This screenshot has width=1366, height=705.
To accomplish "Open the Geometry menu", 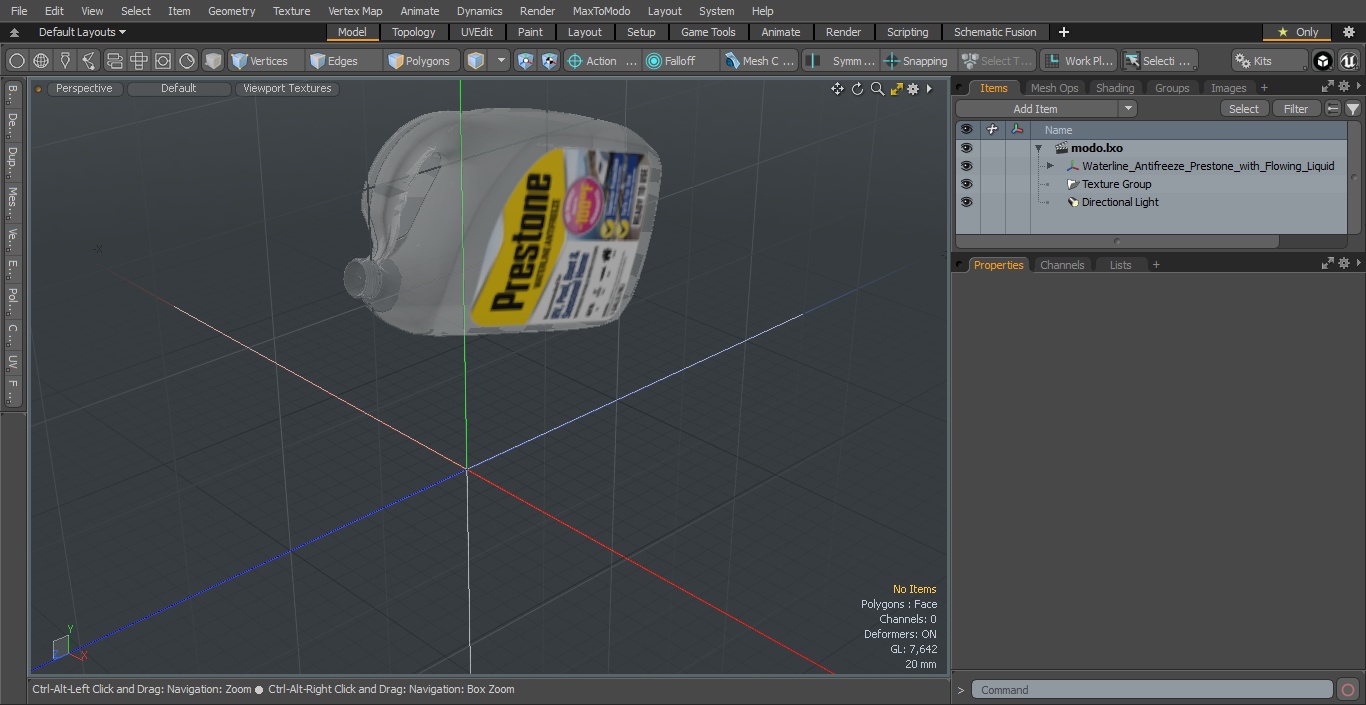I will coord(231,11).
